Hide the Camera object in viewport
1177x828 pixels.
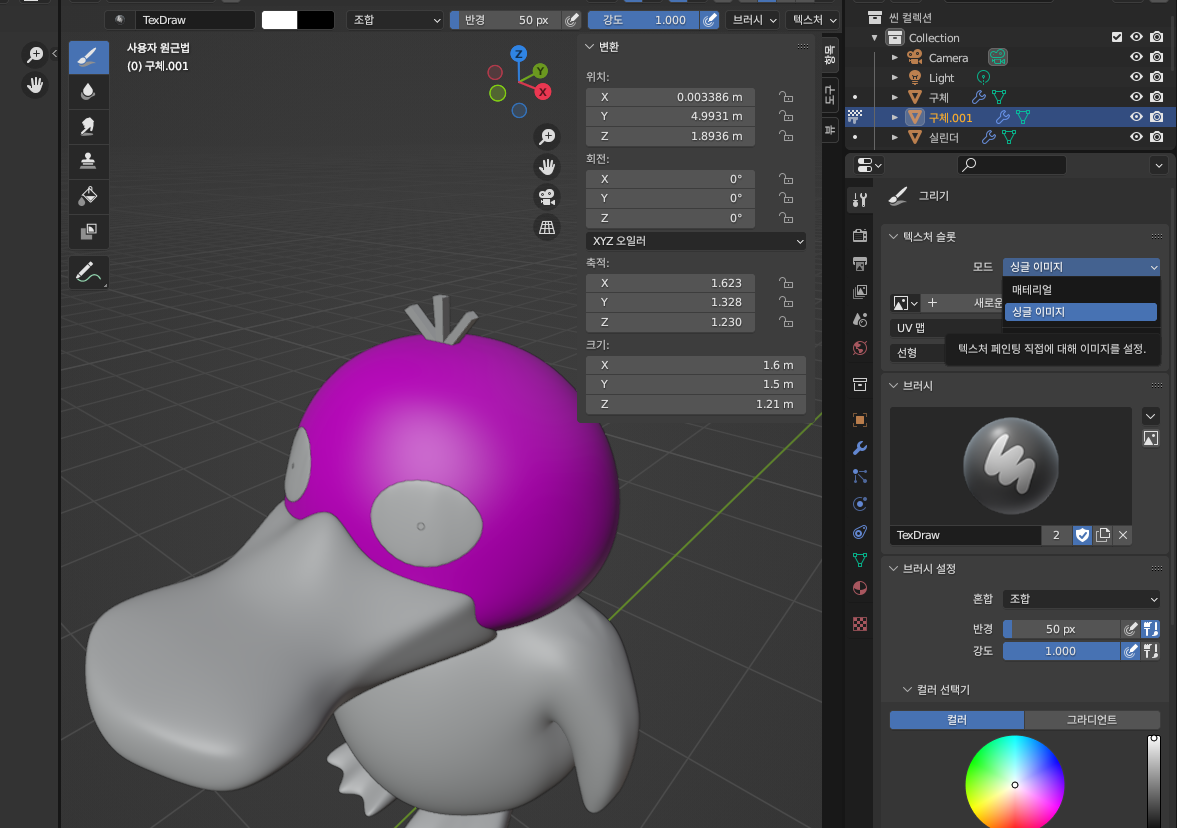(x=1136, y=57)
